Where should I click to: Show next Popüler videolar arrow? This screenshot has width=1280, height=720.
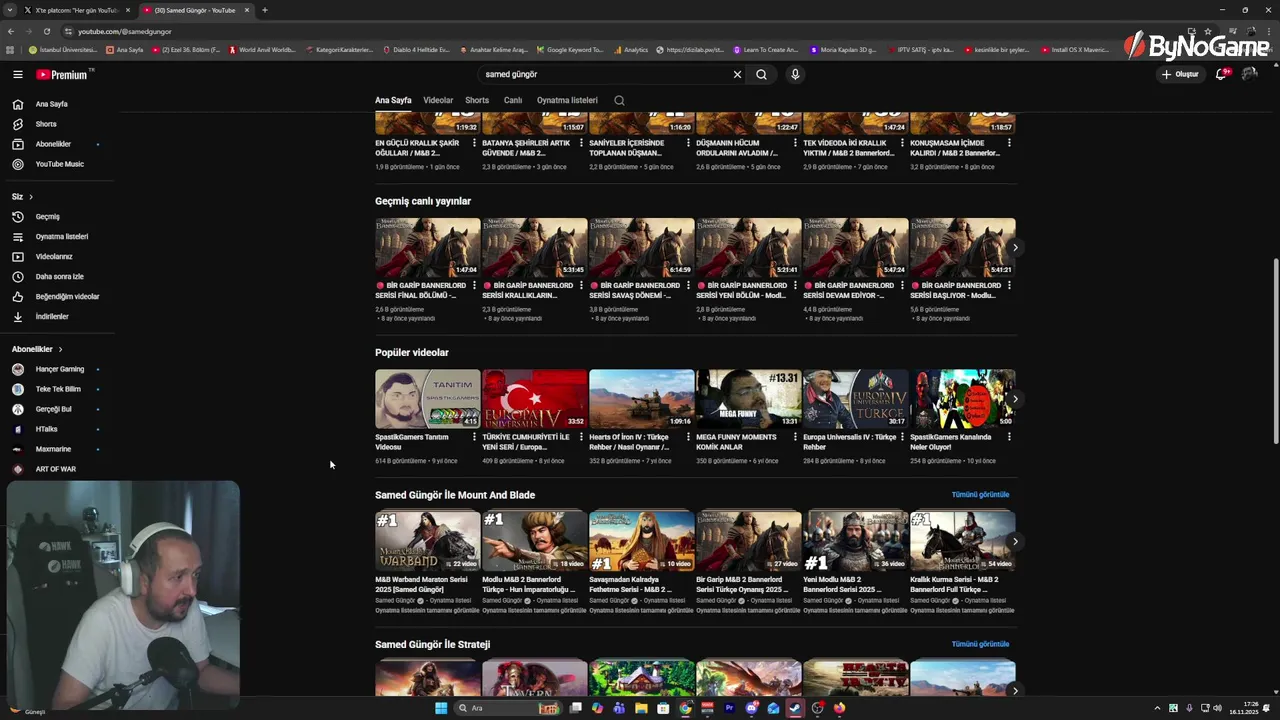click(x=1015, y=399)
